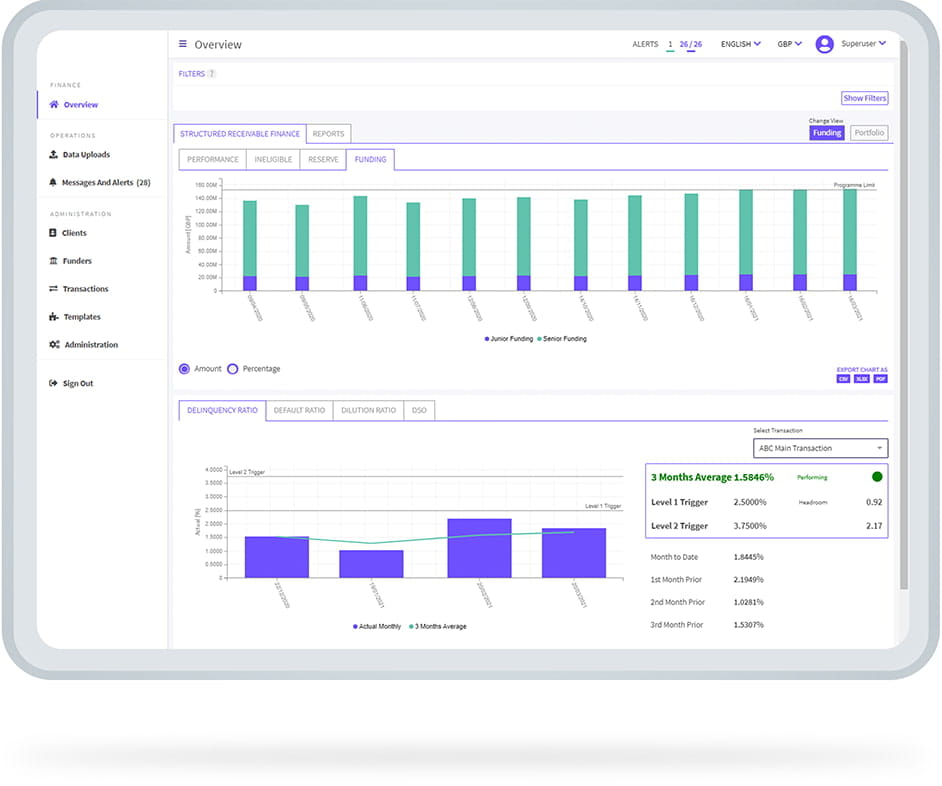Screen dimensions: 942x786
Task: Open the Reports tab
Action: click(x=328, y=134)
